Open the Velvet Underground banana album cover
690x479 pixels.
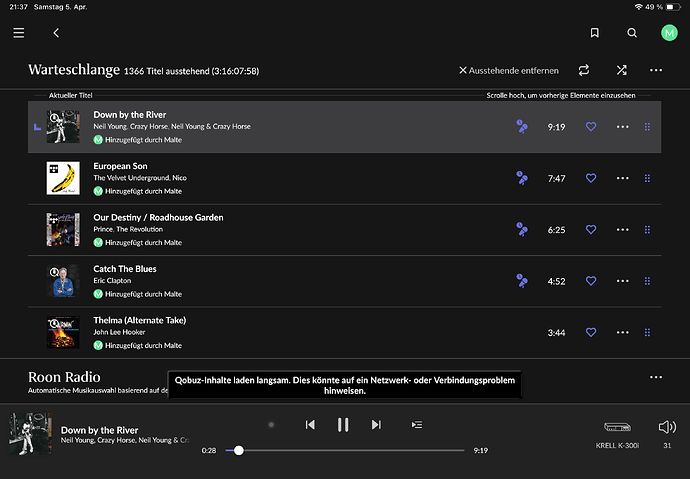[x=63, y=178]
